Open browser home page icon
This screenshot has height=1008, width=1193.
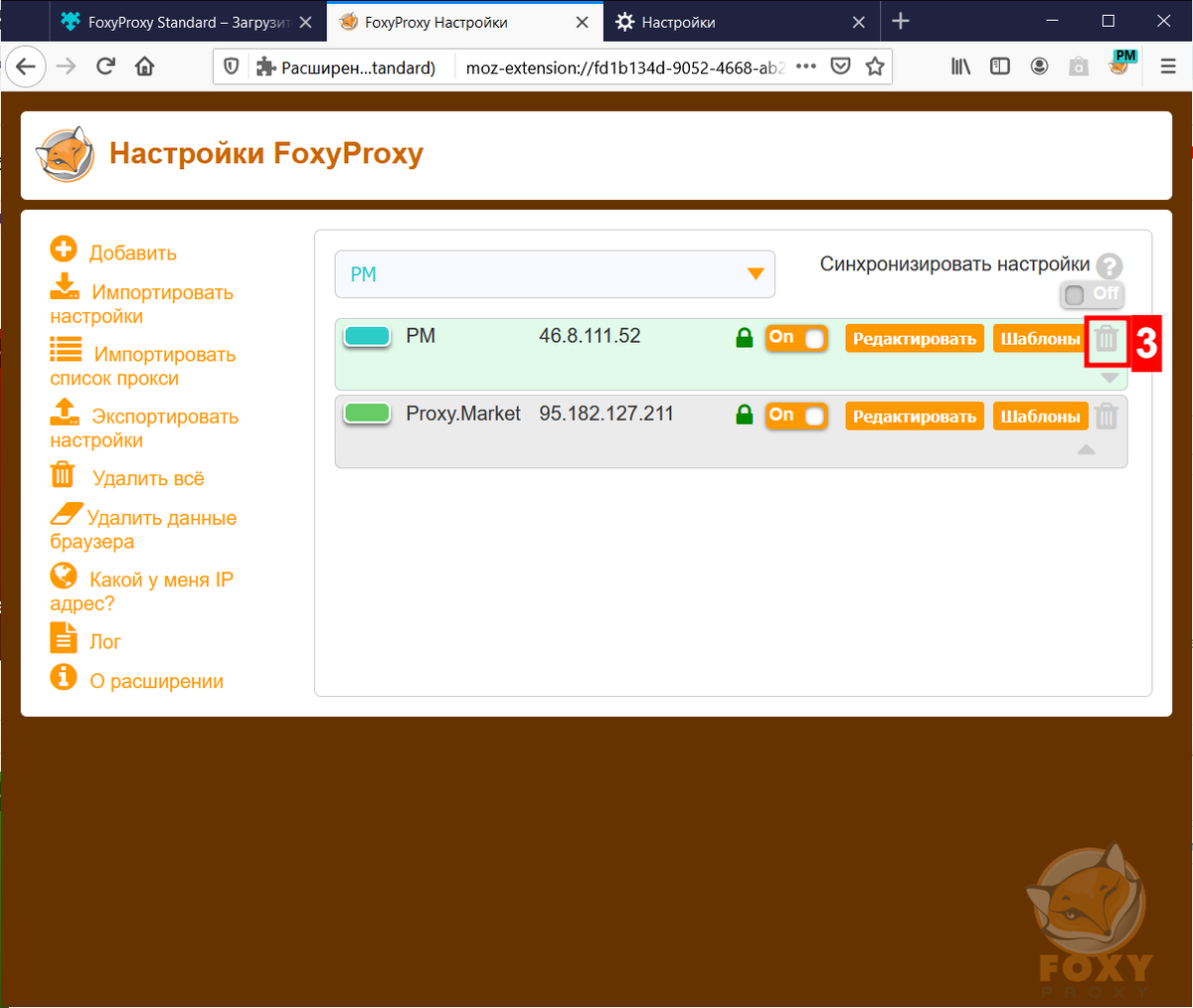(145, 67)
